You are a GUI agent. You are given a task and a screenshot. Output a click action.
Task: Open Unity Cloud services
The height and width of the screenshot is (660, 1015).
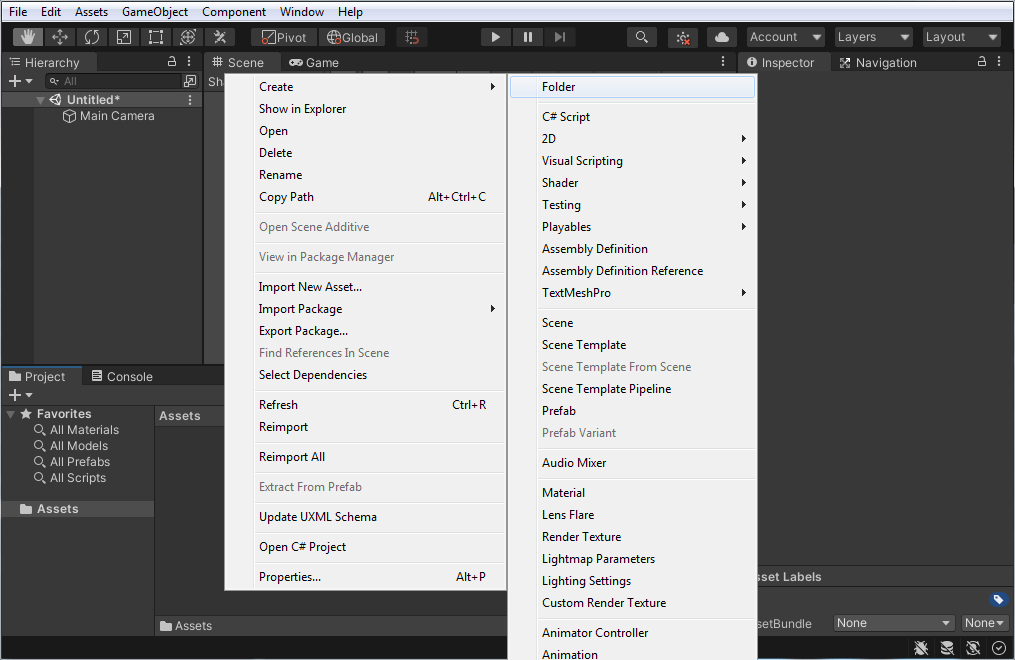tap(721, 36)
